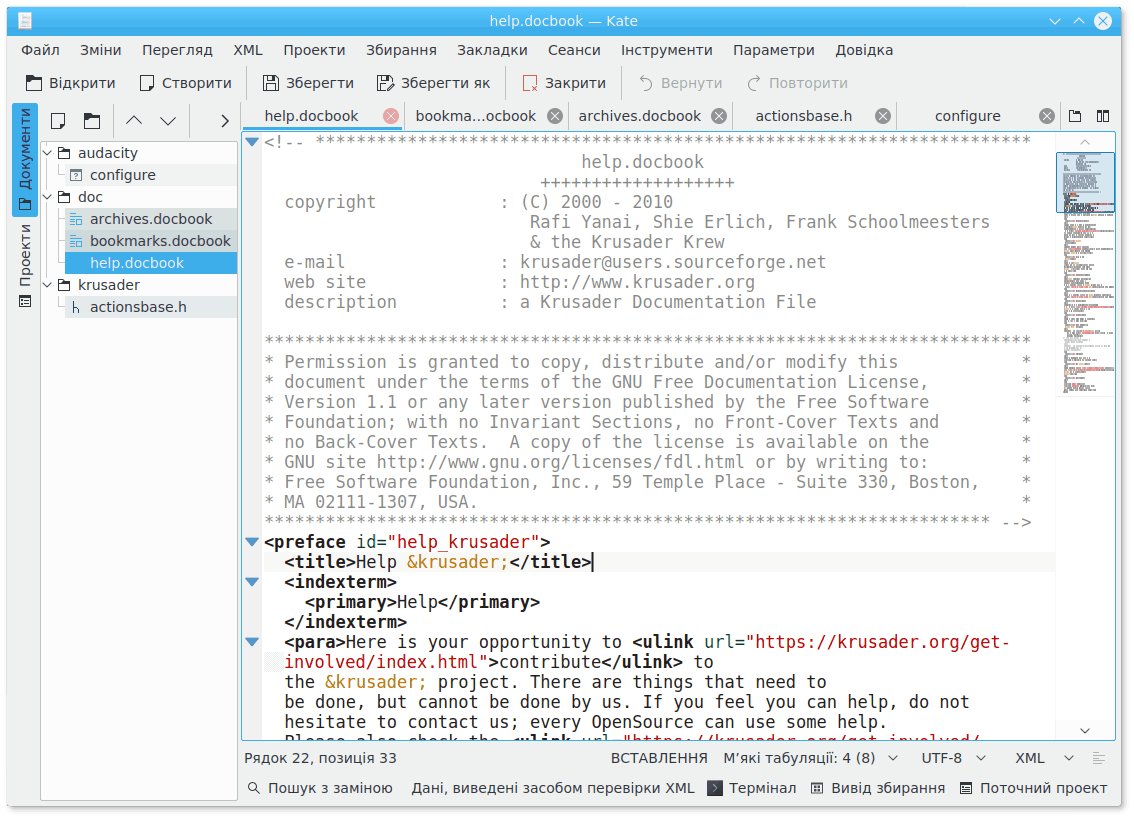Image resolution: width=1134 pixels, height=819 pixels.
Task: Toggle insert mode ВСТАВЛЯННЯ in status bar
Action: tap(659, 759)
